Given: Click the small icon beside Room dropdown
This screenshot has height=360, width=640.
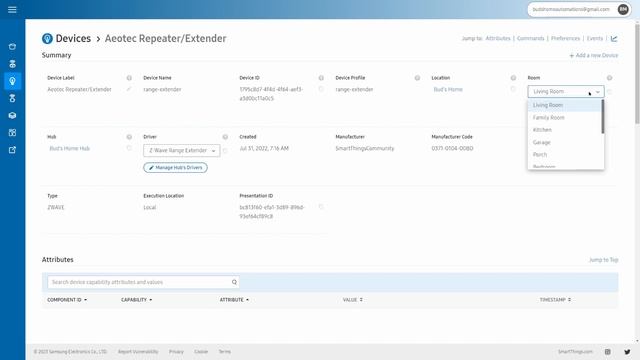Looking at the screenshot, I should 609,92.
